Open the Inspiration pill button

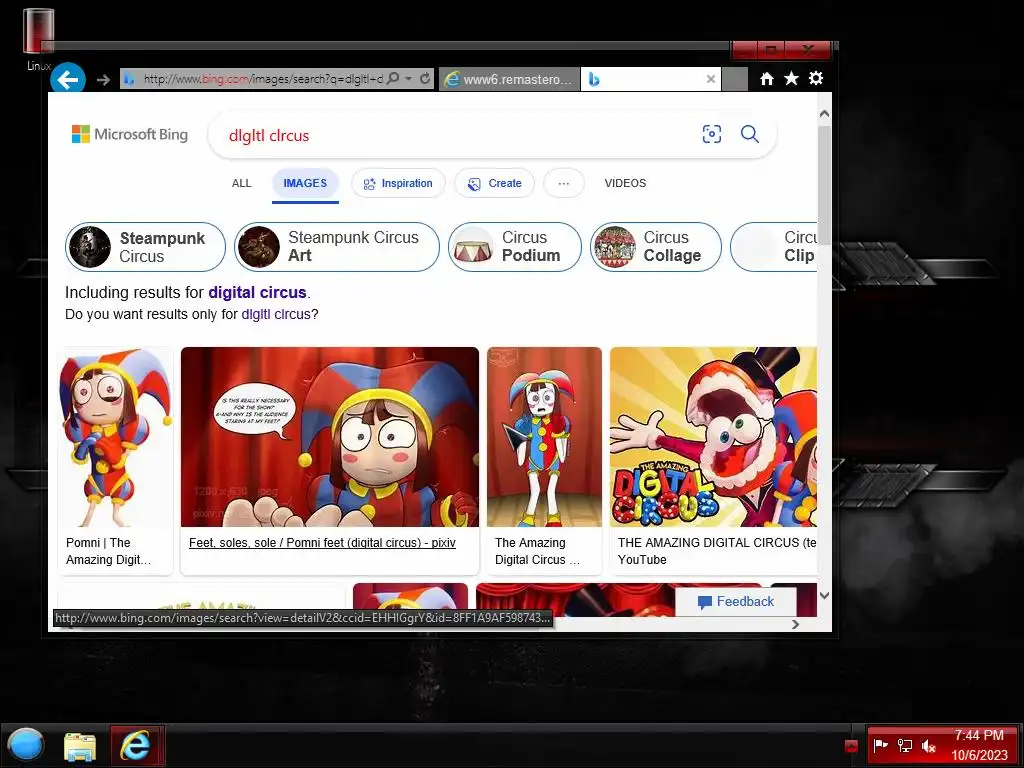[398, 184]
